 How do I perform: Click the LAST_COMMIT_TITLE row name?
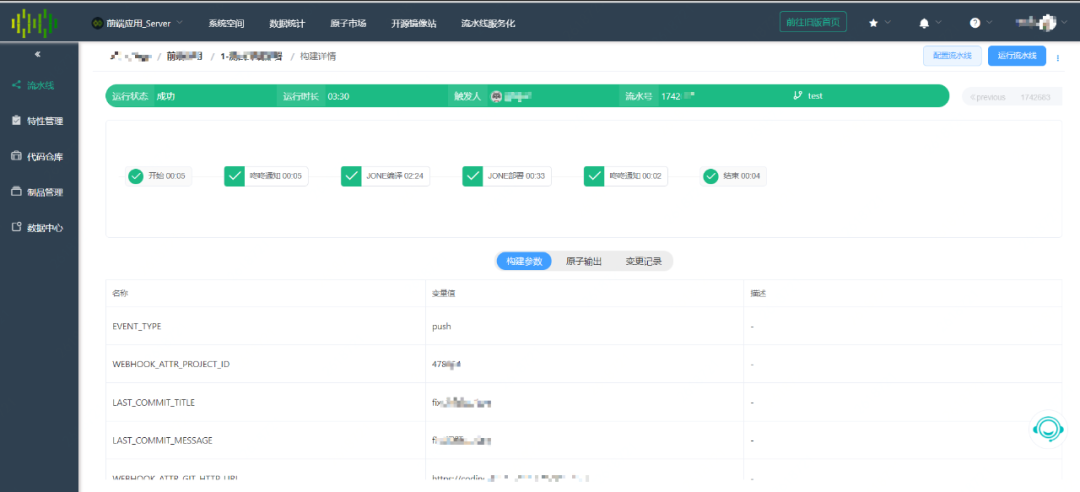pos(154,402)
